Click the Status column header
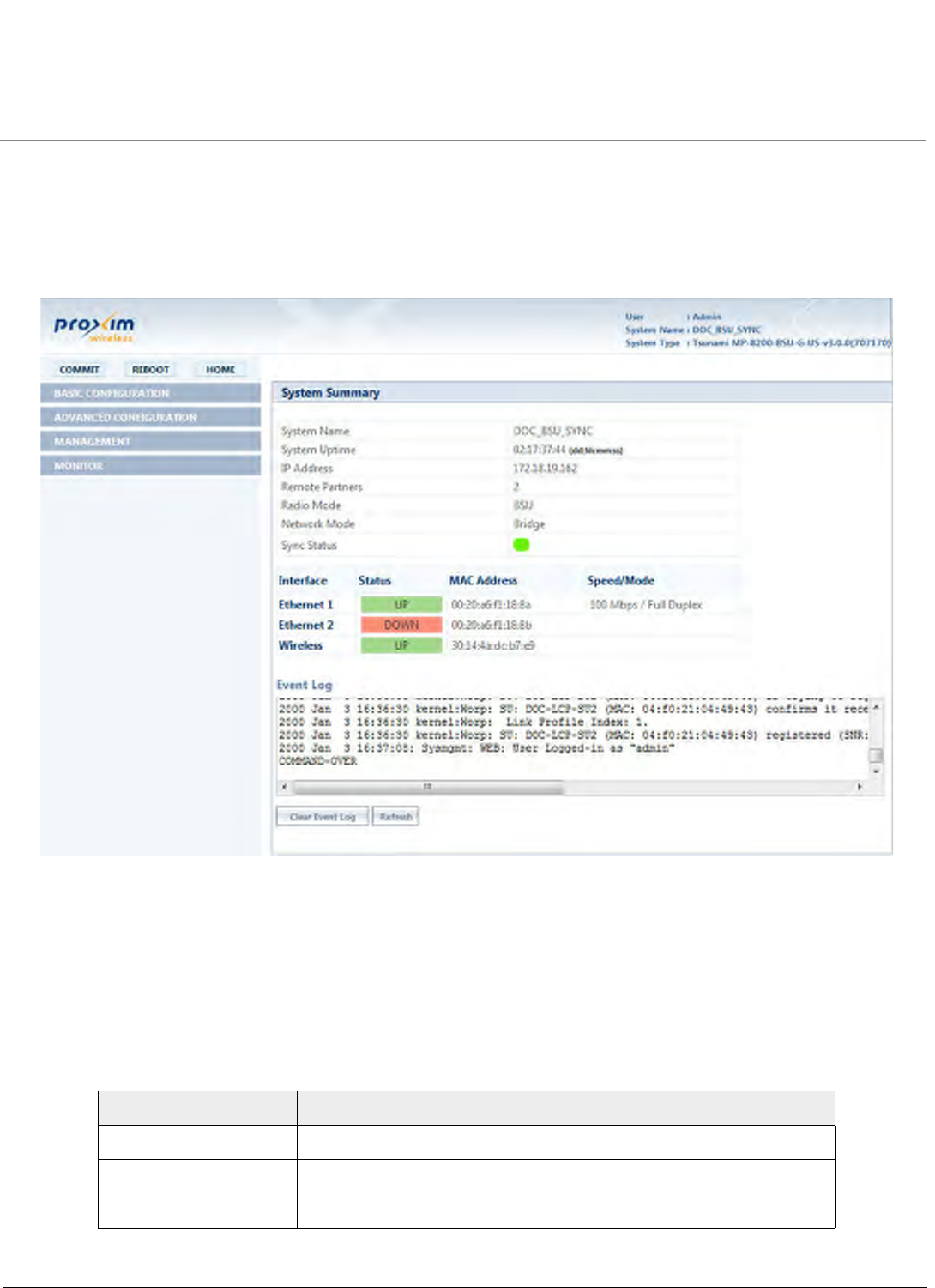 pos(374,581)
